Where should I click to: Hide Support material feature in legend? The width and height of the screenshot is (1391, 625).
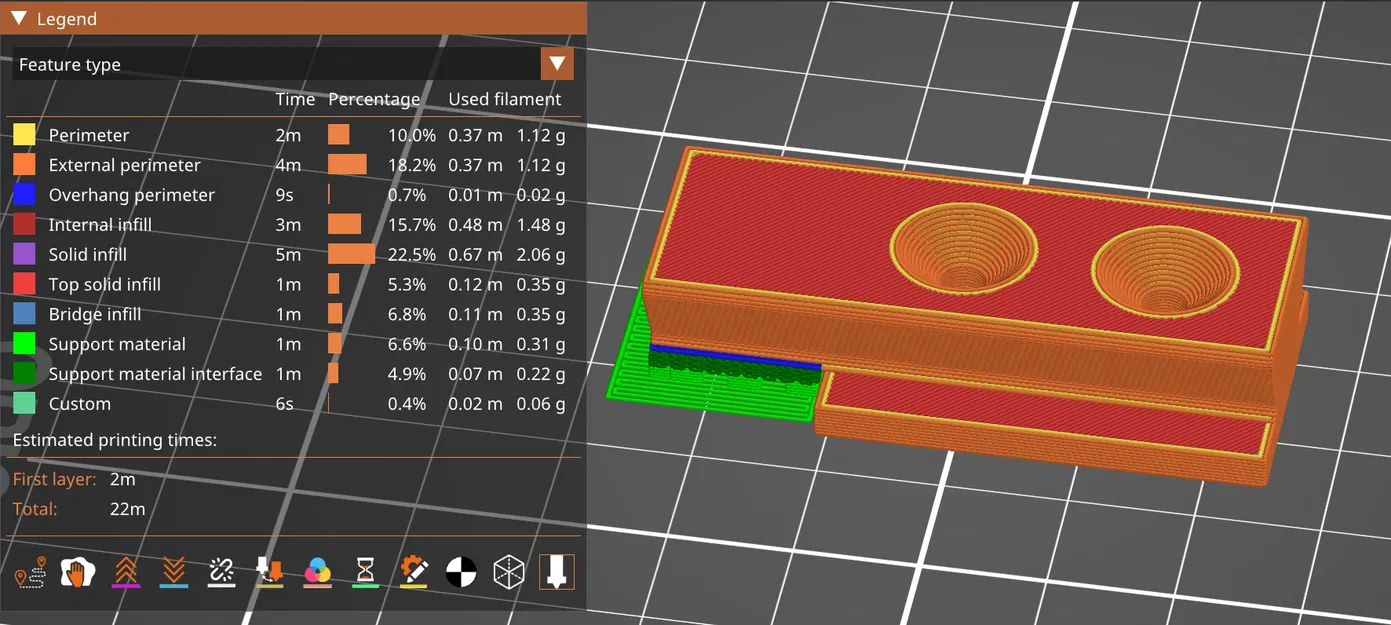click(x=289, y=344)
